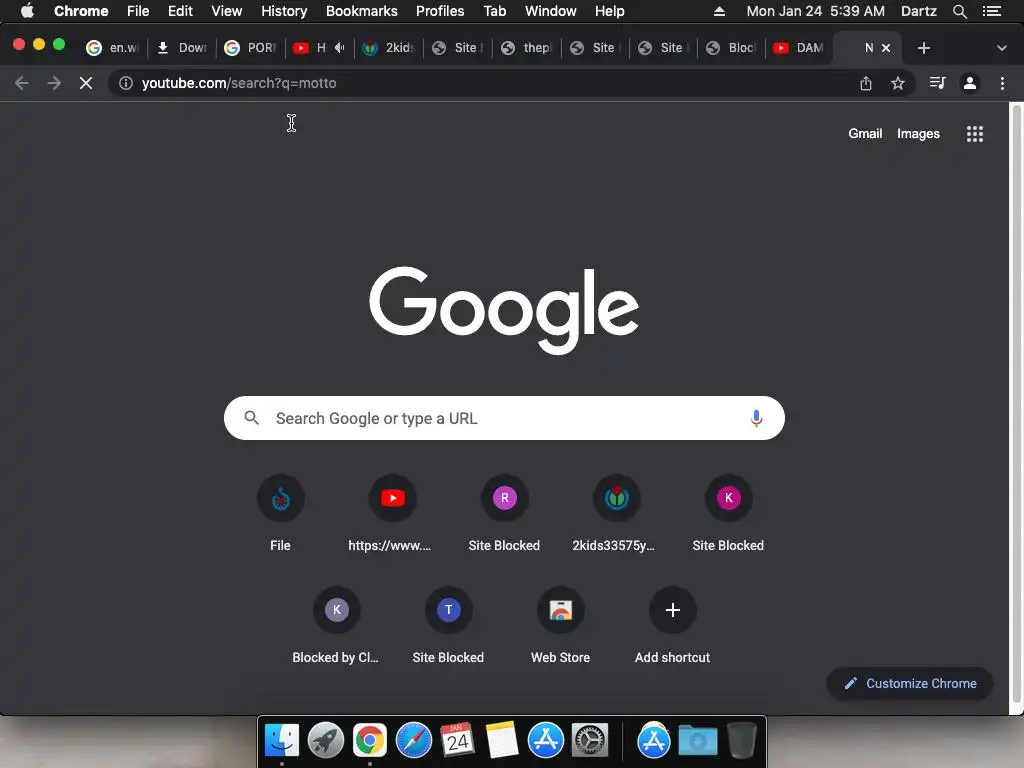The height and width of the screenshot is (768, 1024).
Task: Open Safari from the Dock
Action: pos(413,741)
